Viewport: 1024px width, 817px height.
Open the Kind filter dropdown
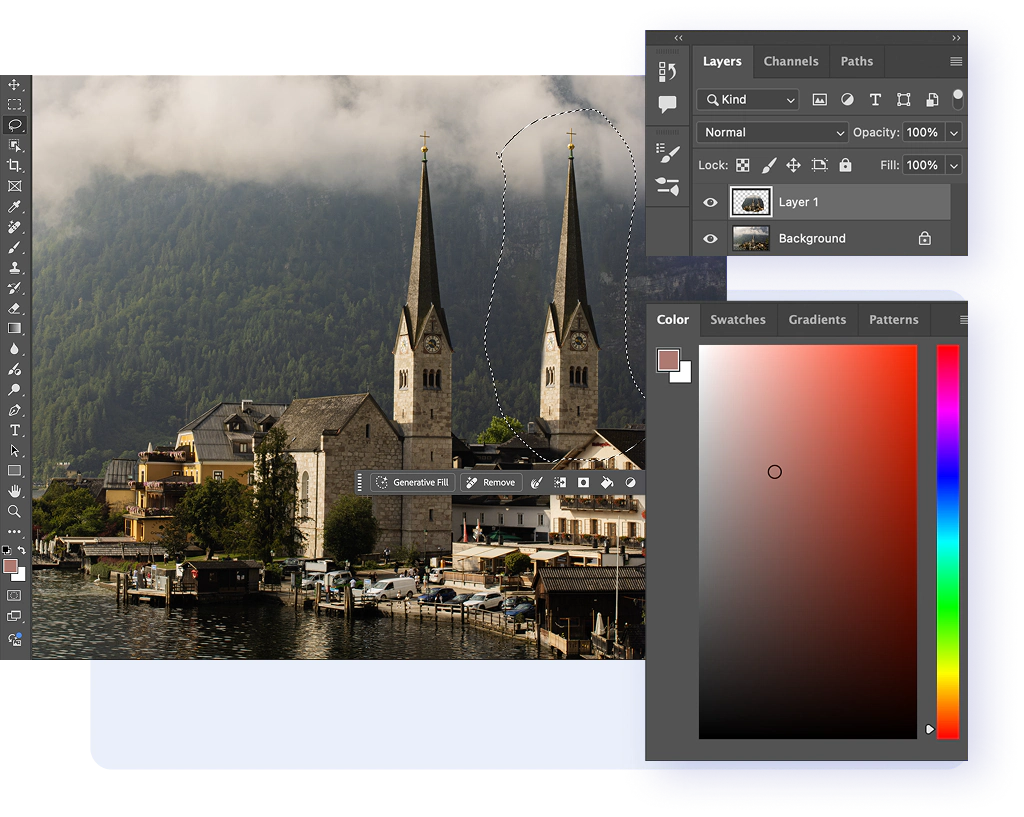click(x=748, y=100)
